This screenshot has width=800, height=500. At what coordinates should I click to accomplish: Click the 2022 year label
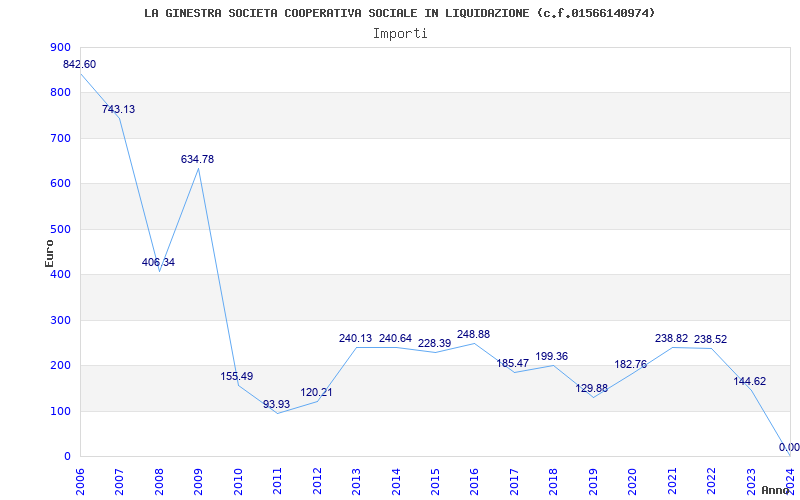(x=712, y=481)
